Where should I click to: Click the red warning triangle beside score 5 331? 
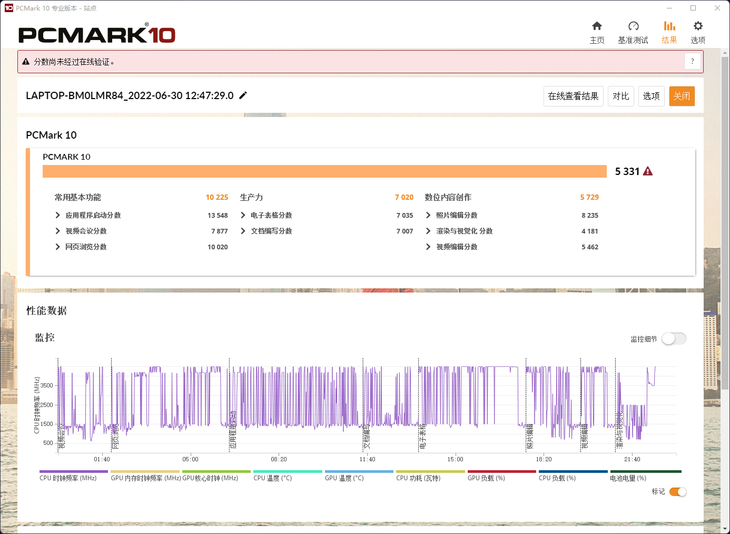click(x=648, y=172)
